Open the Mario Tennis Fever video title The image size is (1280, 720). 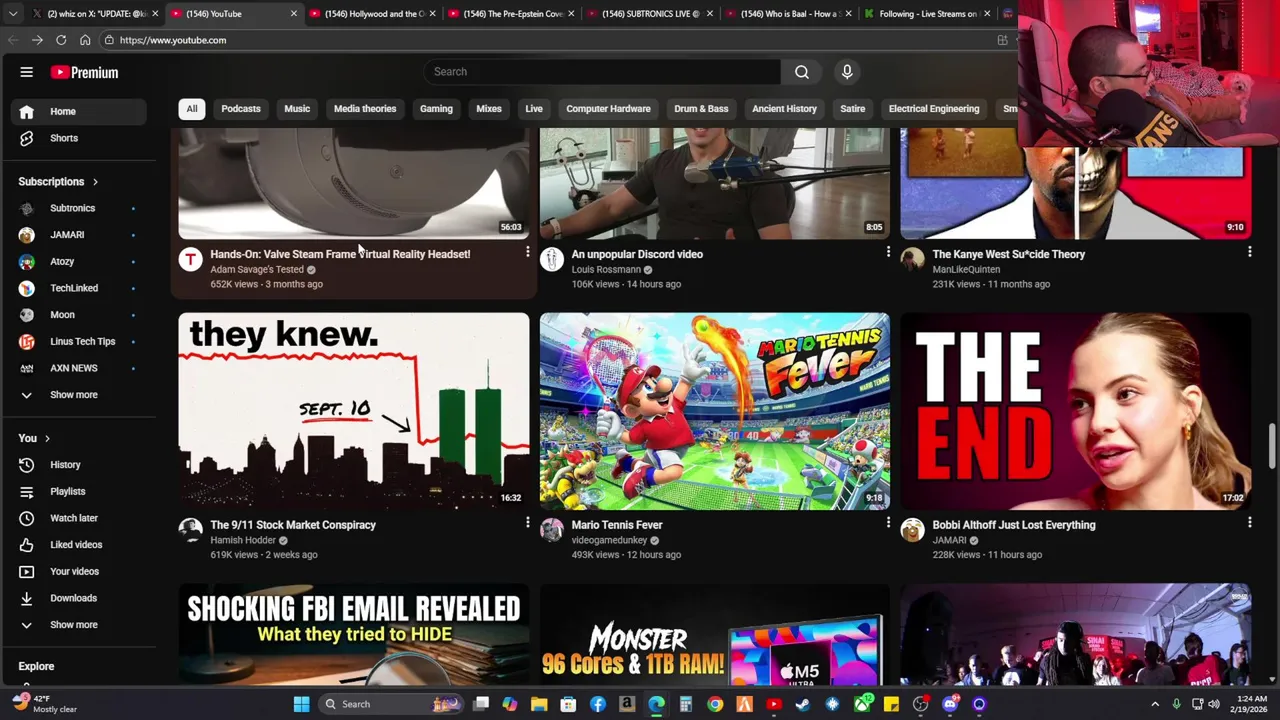point(617,525)
